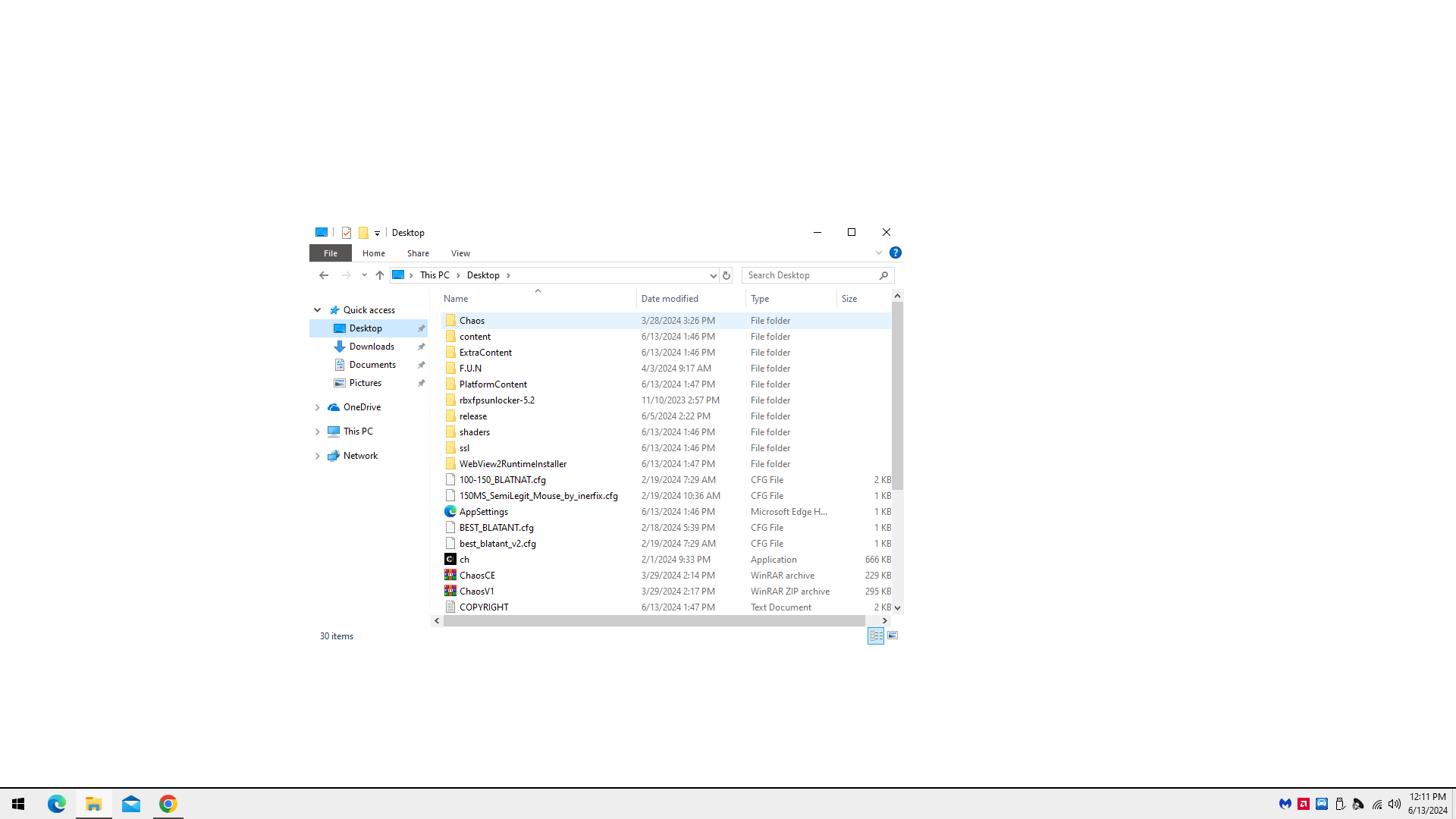This screenshot has width=1456, height=819.
Task: Unpin Downloads from Quick access
Action: click(421, 347)
